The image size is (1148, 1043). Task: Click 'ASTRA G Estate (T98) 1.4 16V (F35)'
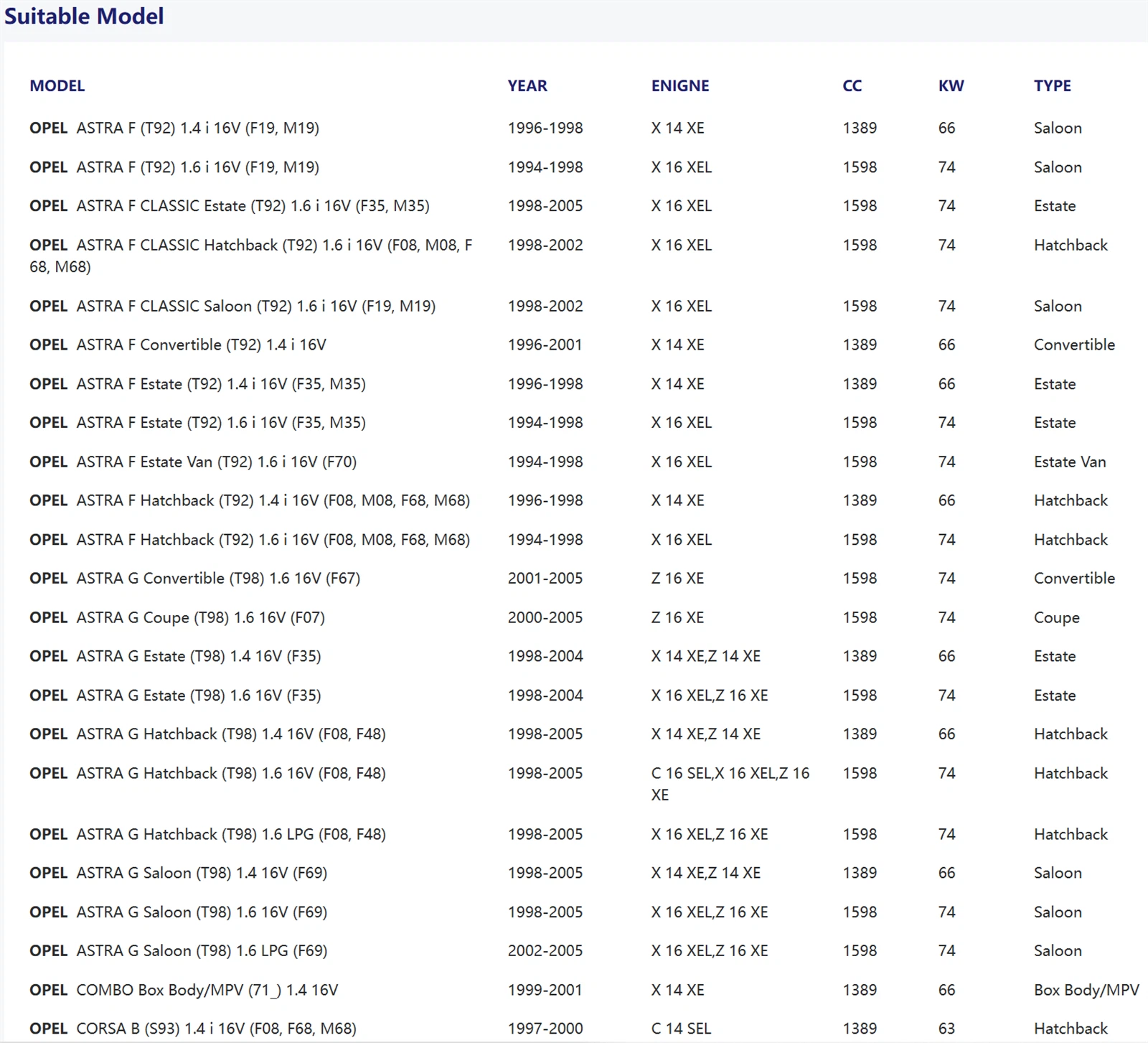coord(175,656)
